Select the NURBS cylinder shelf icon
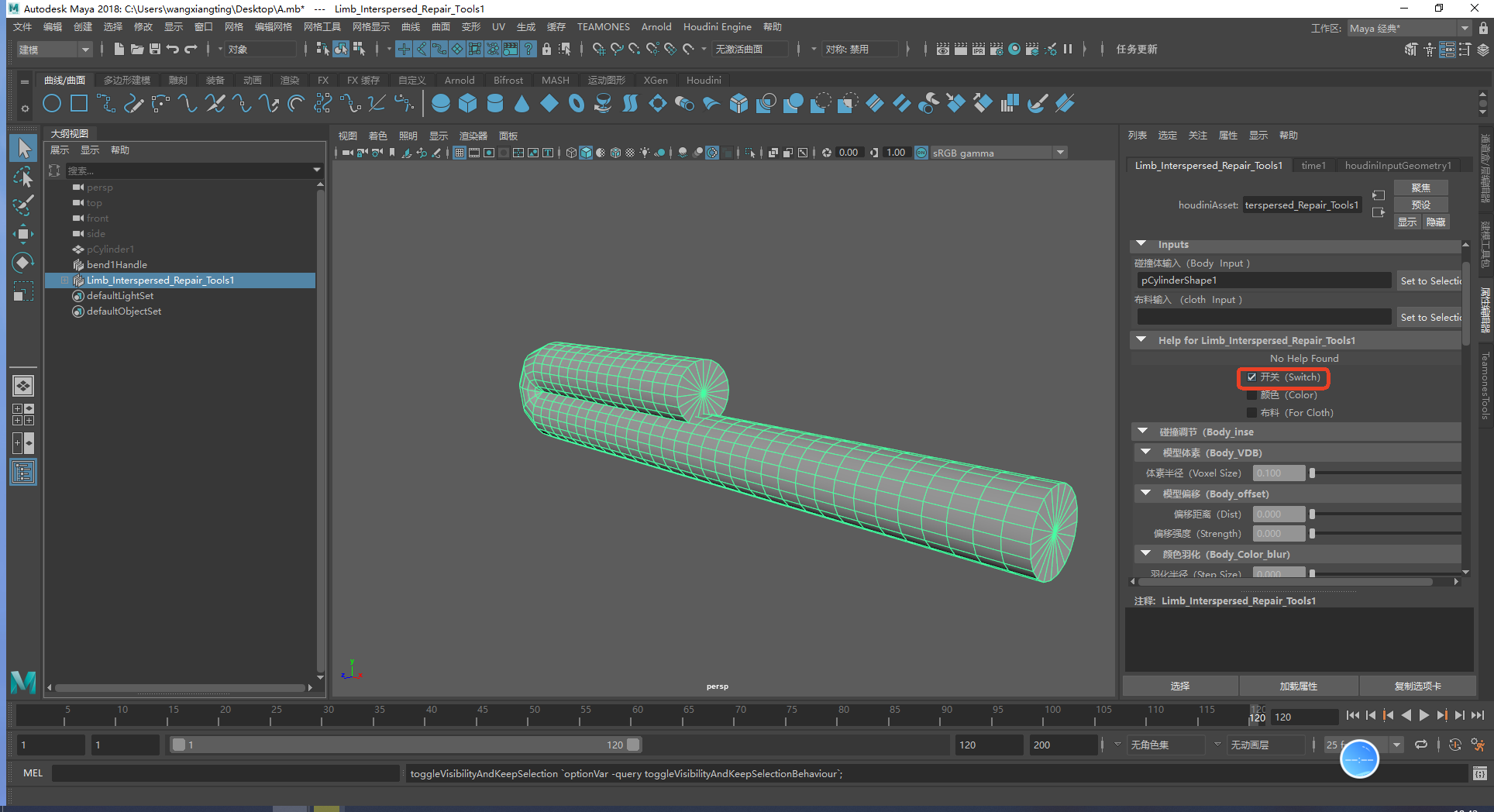 point(495,104)
